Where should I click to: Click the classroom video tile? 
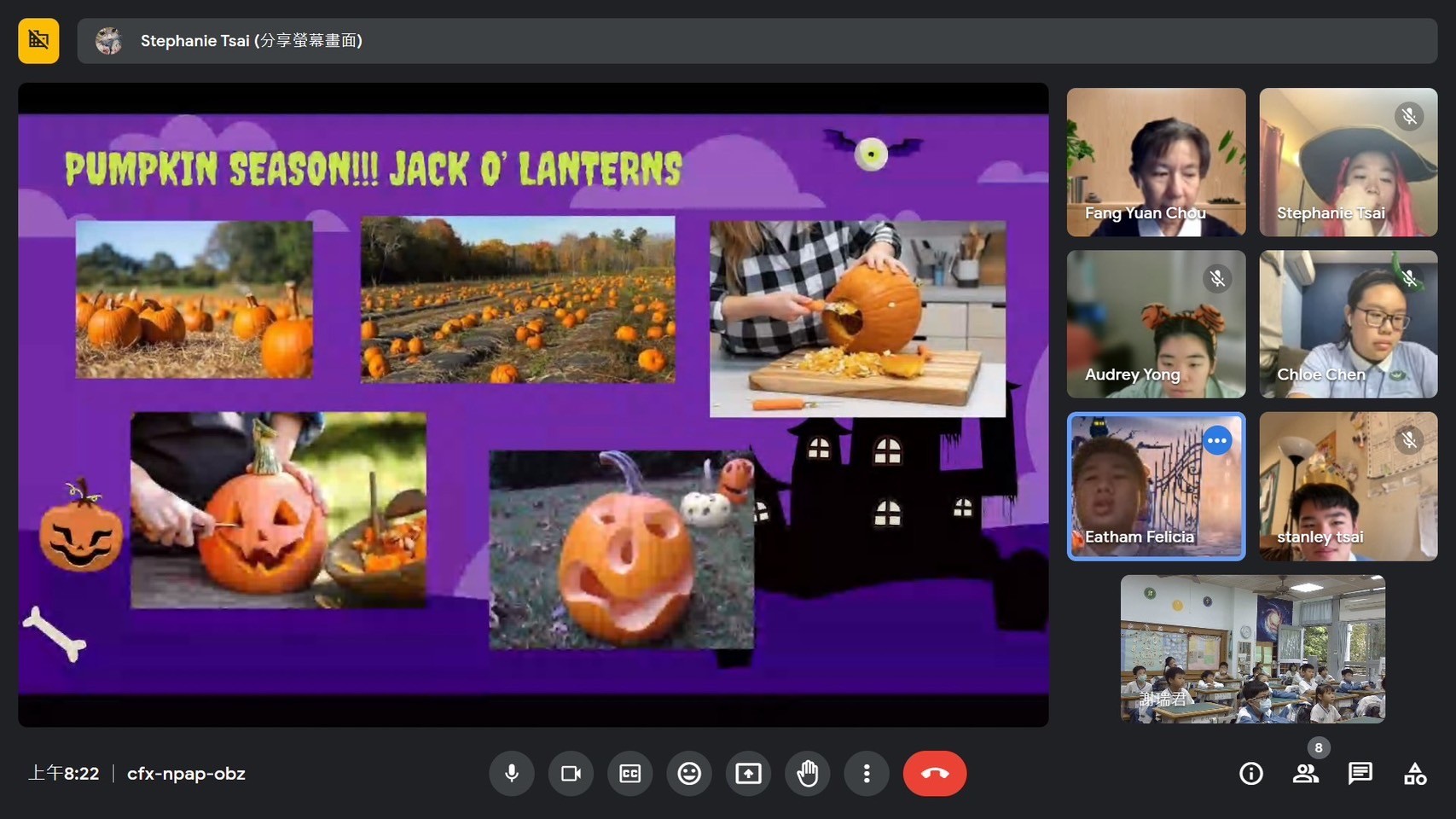(1252, 648)
